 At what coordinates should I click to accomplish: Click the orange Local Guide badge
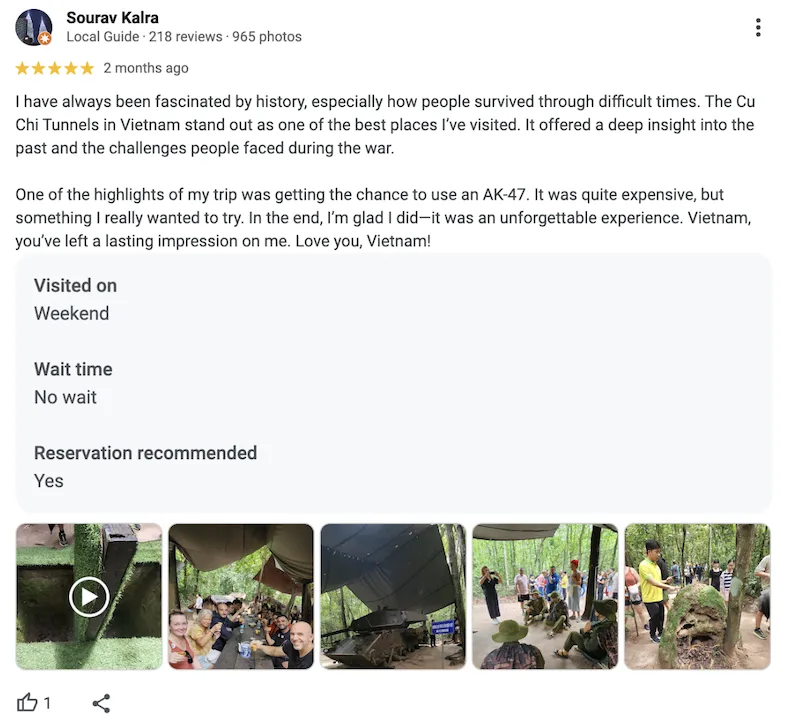[45, 39]
